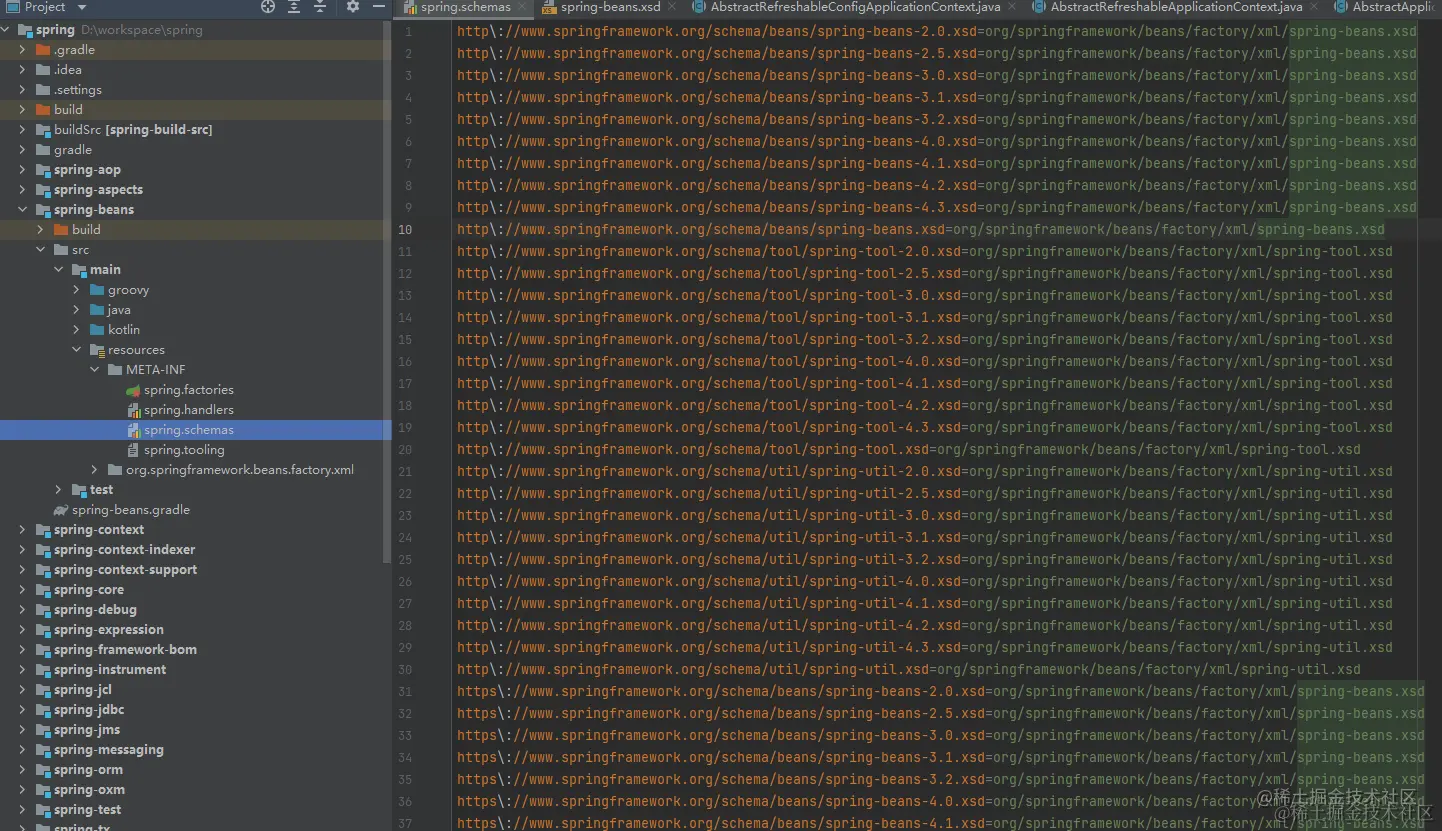Screen dimensions: 1442x831
Task: Click the groovy source folder icon
Action: click(x=98, y=290)
